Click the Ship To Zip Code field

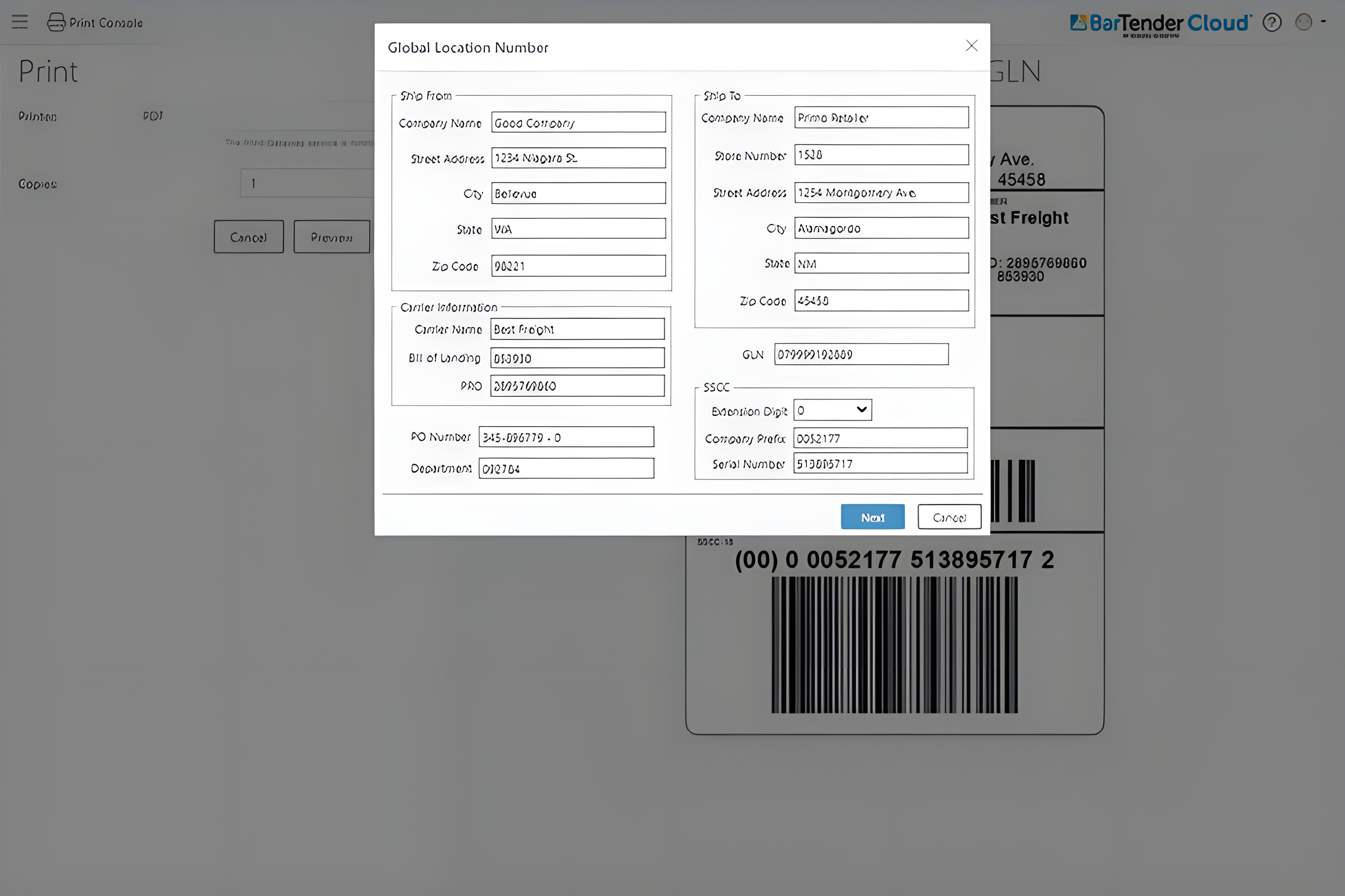(x=881, y=300)
